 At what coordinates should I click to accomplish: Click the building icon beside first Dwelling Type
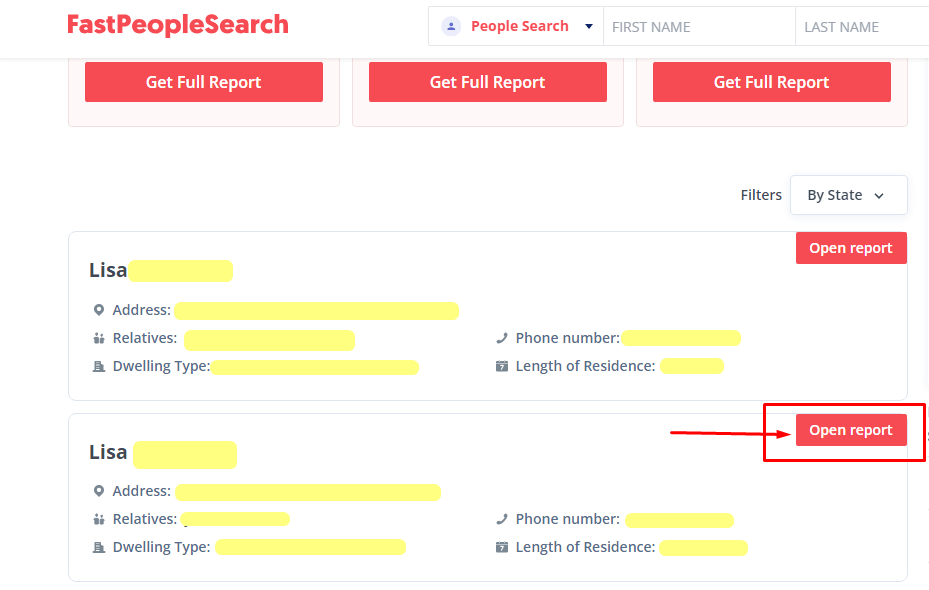point(99,367)
